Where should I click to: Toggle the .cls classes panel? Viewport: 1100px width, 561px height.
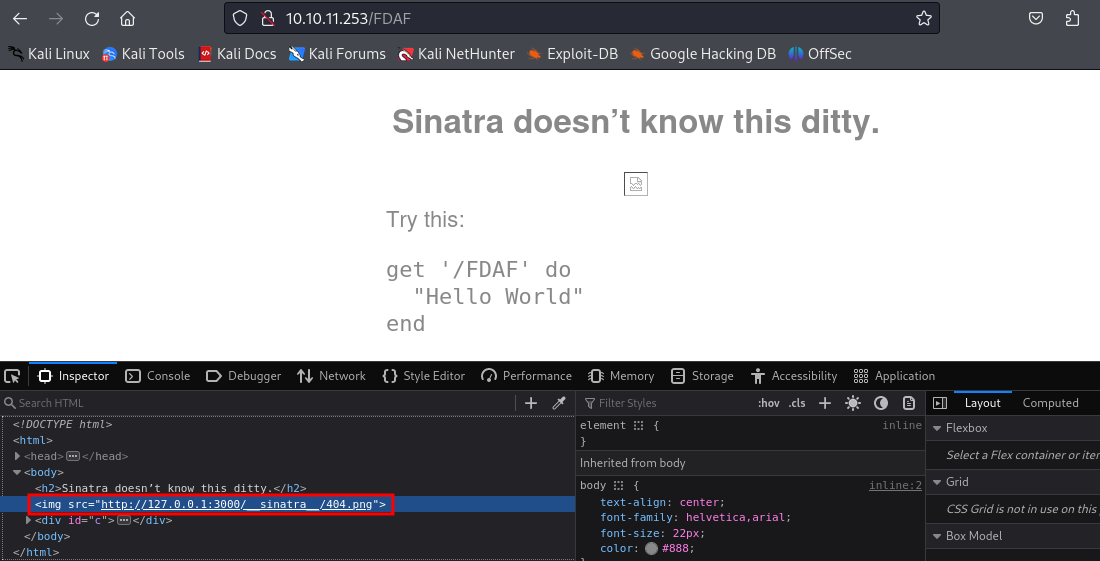tap(797, 403)
